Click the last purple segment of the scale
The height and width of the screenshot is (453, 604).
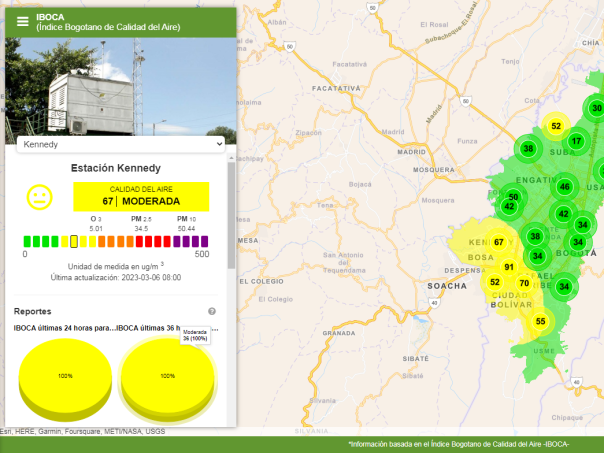pos(204,241)
